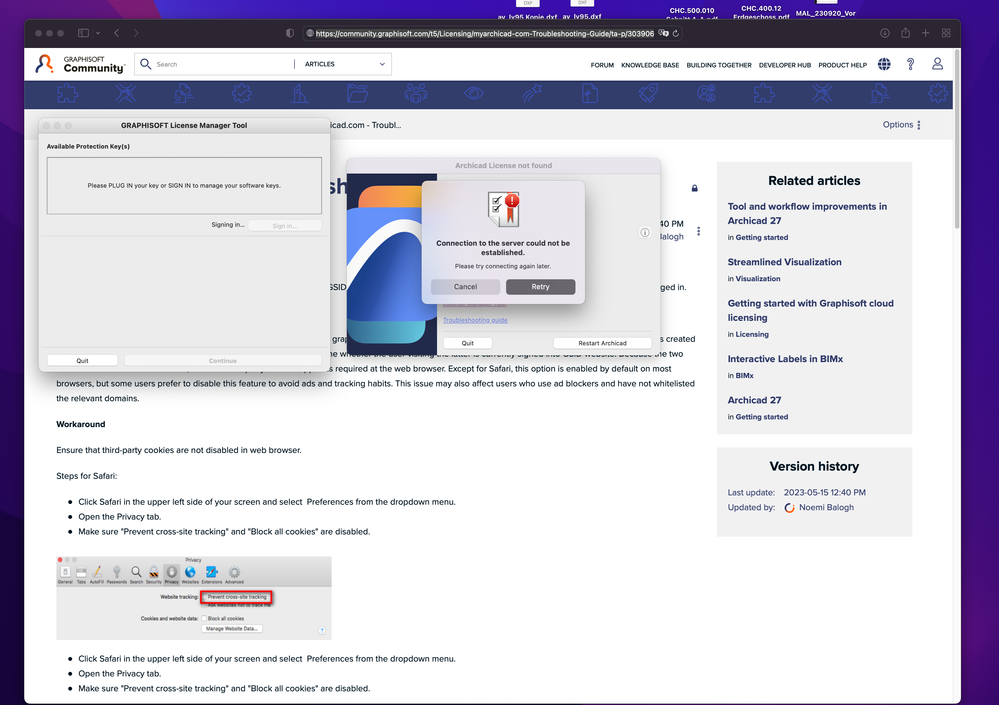Click the Workaround heading text

[80, 424]
